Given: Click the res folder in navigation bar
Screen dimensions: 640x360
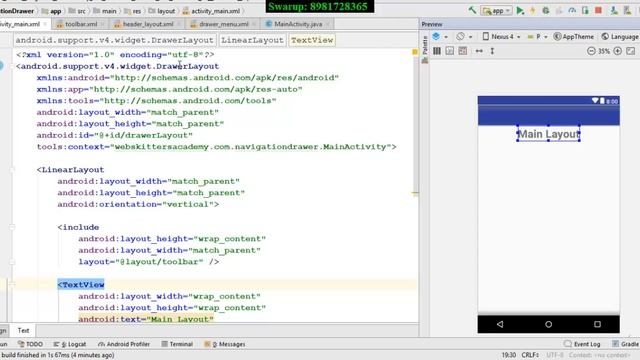Looking at the screenshot, I should [133, 11].
